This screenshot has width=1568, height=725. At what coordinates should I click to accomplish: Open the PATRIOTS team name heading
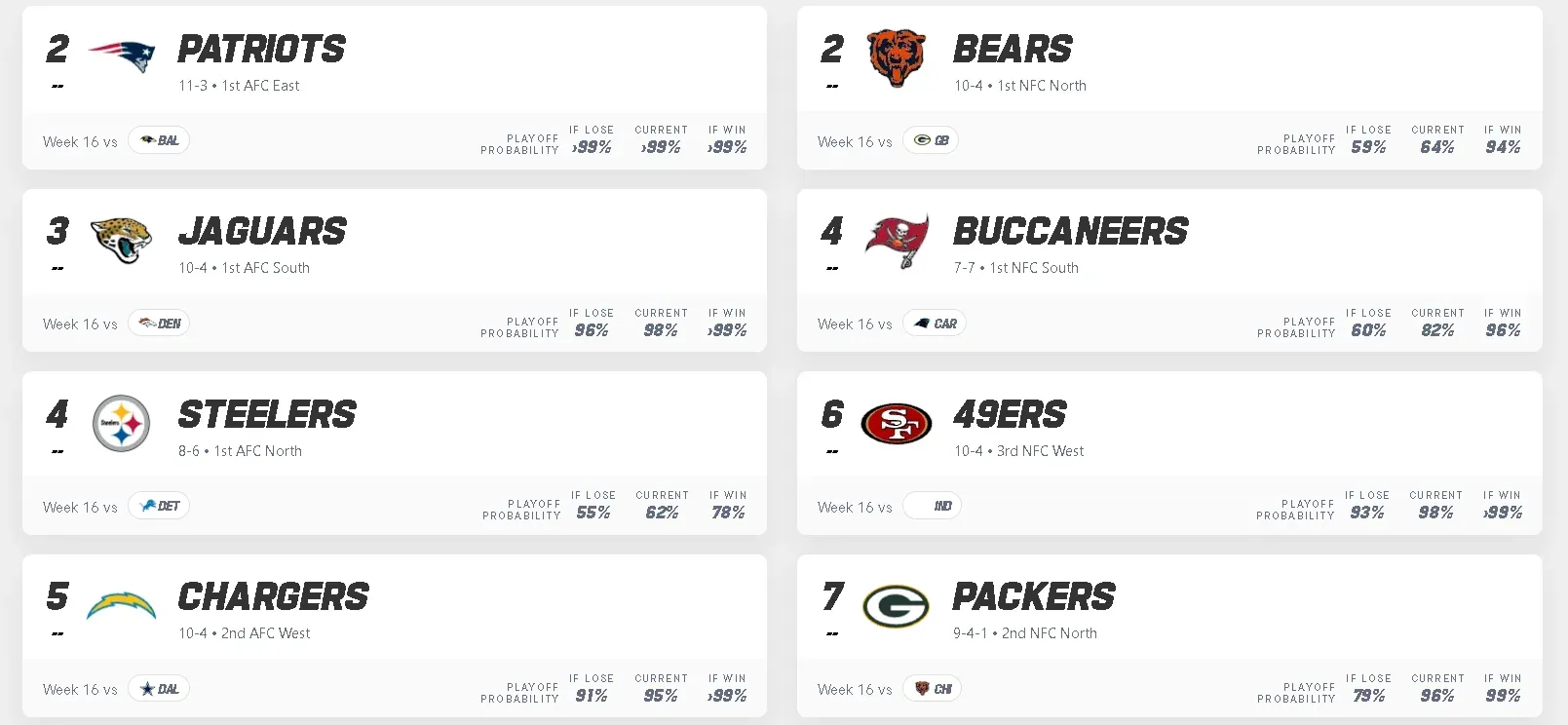(x=261, y=49)
